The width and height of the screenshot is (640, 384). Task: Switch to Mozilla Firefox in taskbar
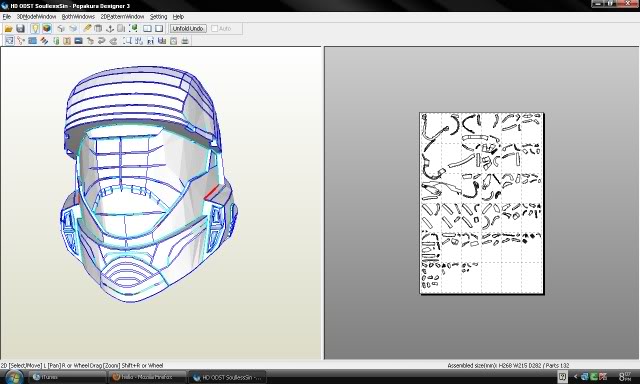pyautogui.click(x=147, y=377)
